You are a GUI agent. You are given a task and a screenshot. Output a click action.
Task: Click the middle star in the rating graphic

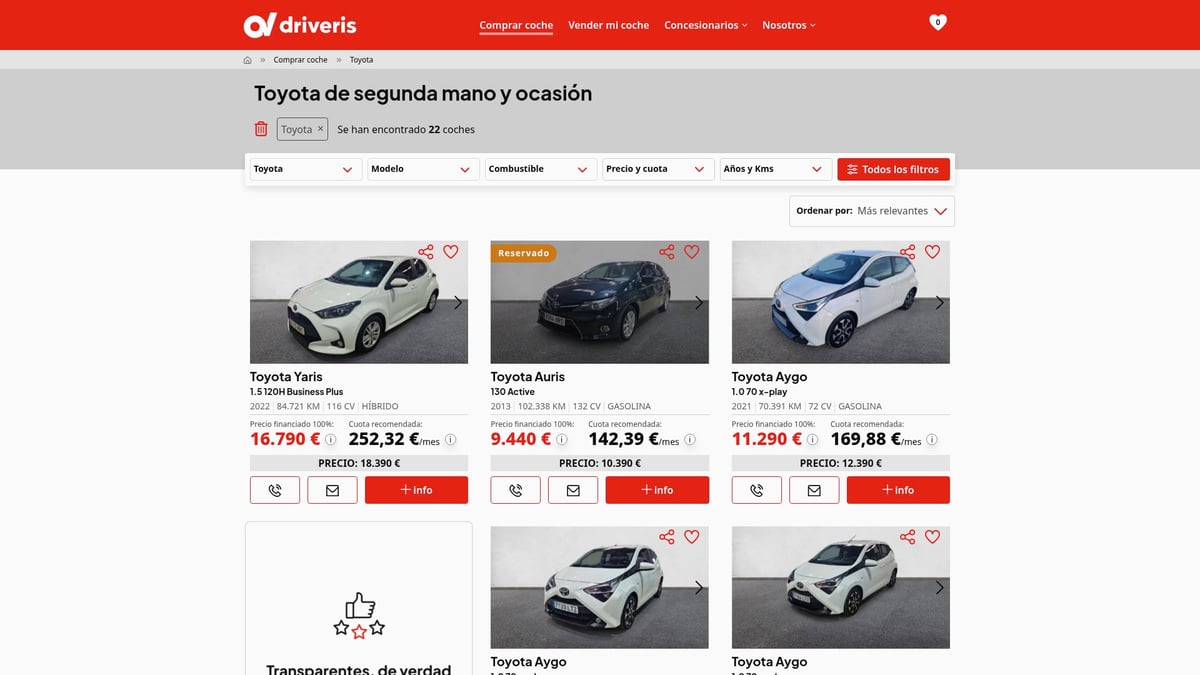pos(358,629)
